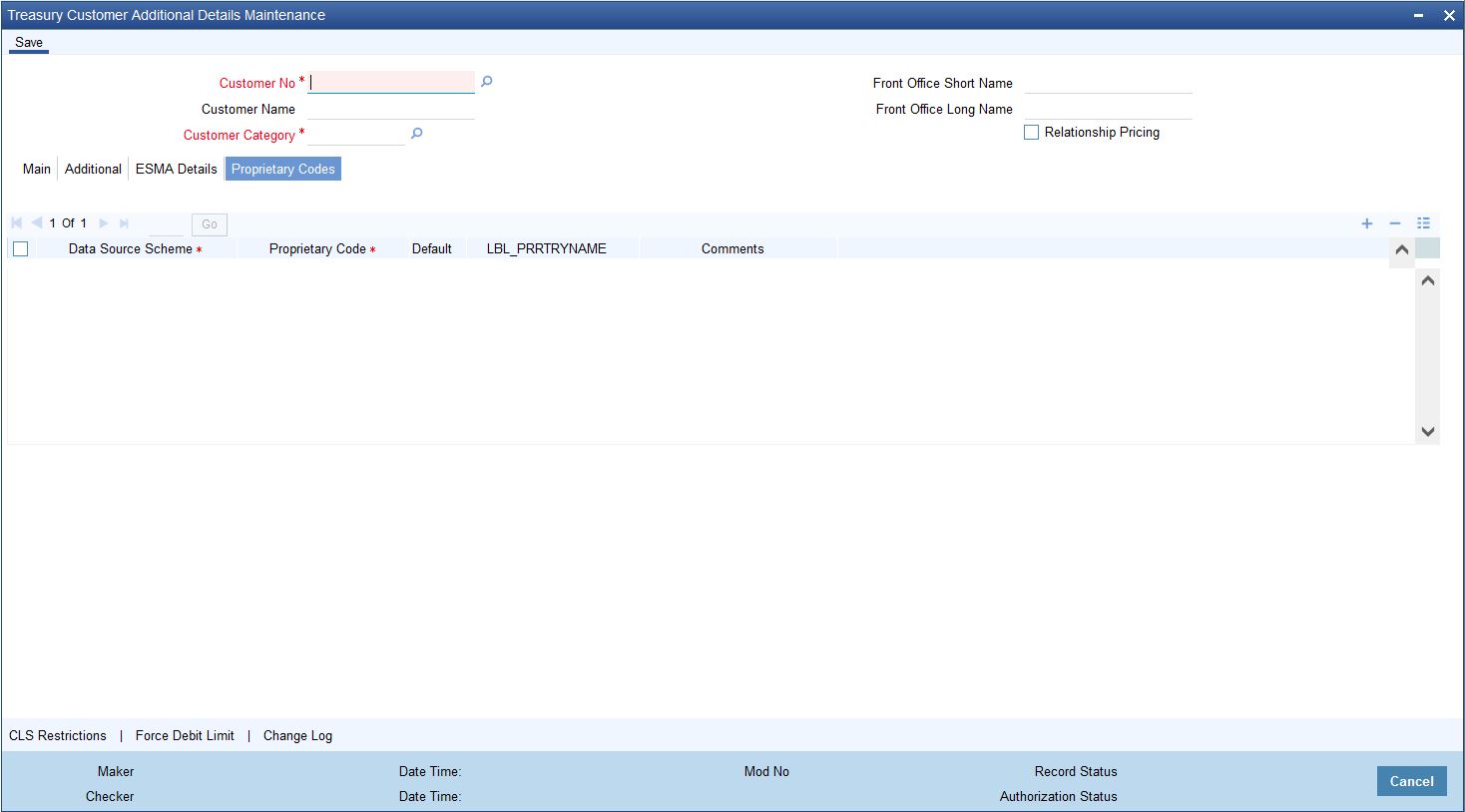Open the Customer No lookup search icon
This screenshot has height=812, width=1465.
tap(486, 82)
